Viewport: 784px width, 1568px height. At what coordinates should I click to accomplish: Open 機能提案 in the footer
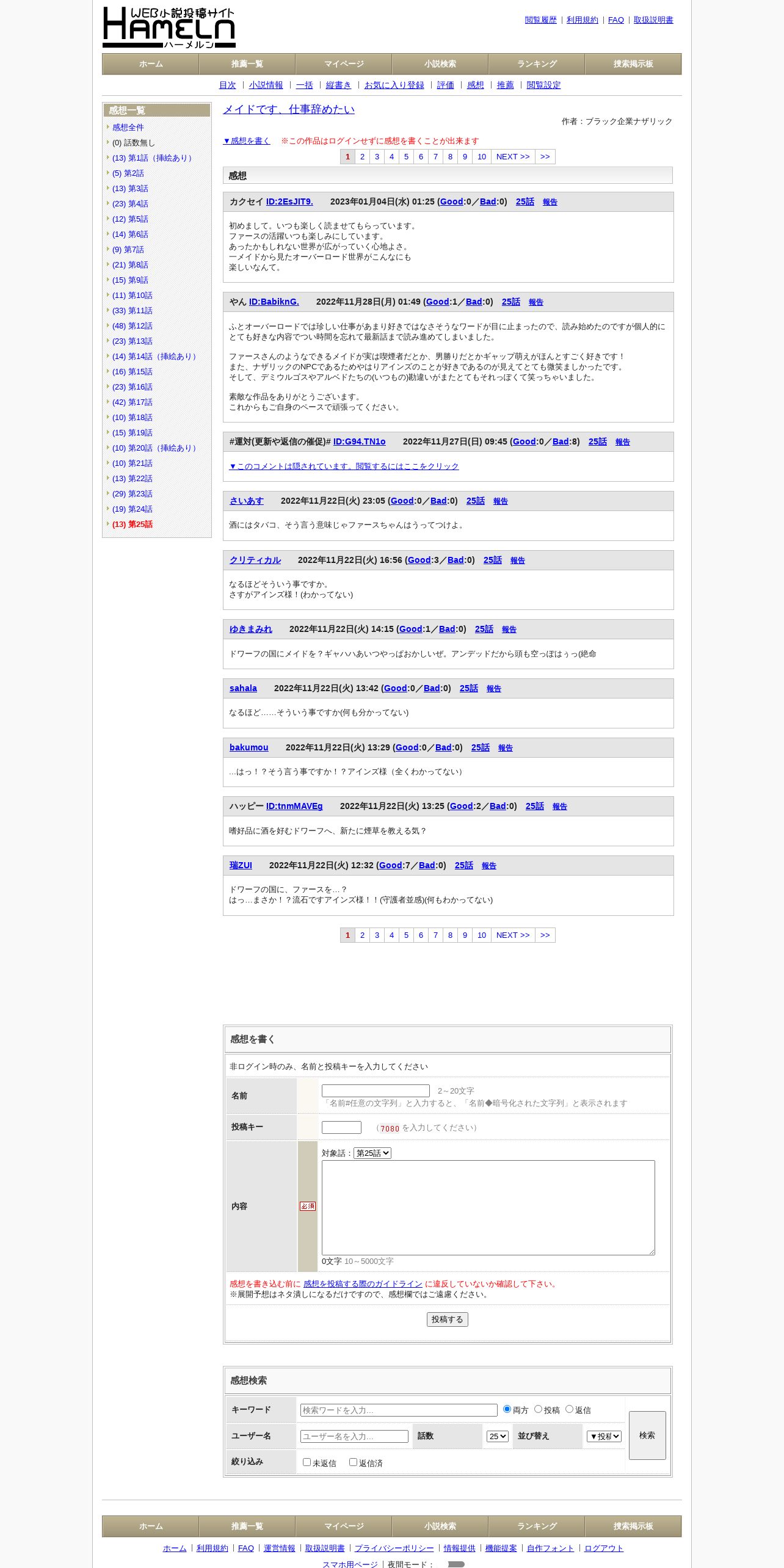coord(501,1548)
